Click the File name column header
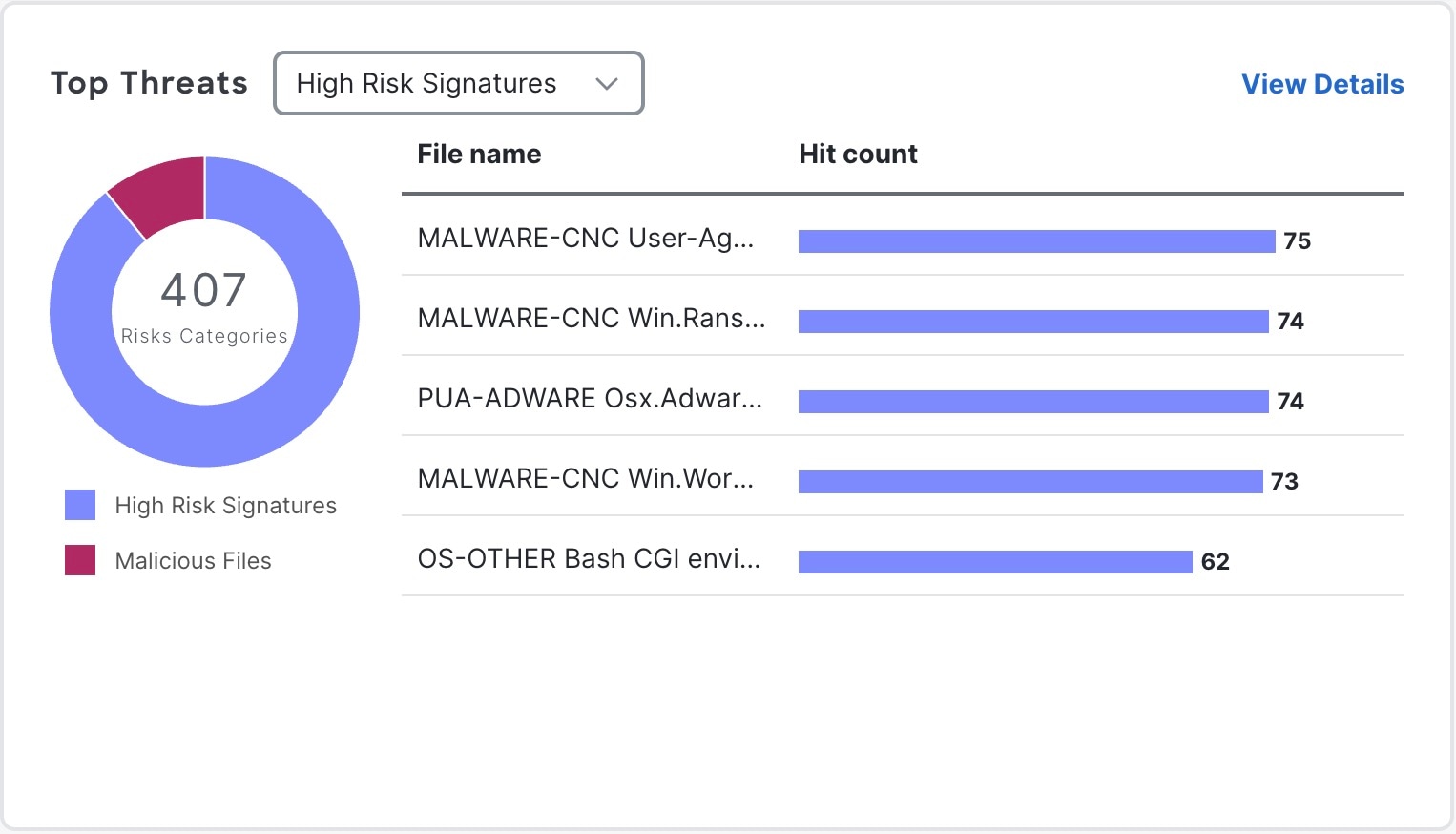 pos(479,155)
